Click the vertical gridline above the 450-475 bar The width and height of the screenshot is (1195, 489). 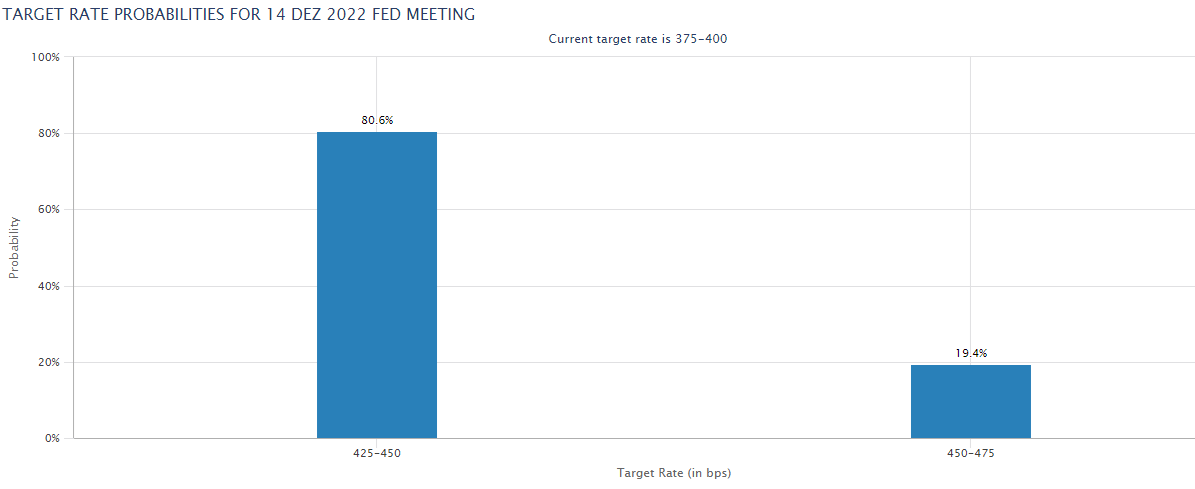tap(970, 200)
